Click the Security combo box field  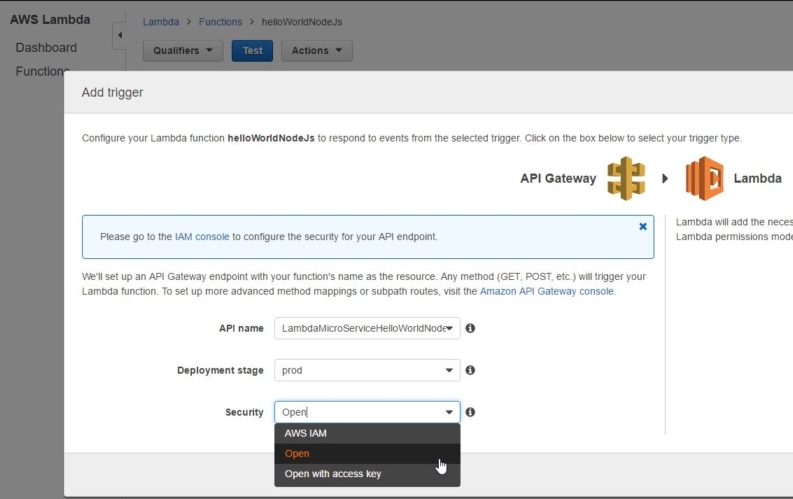point(367,412)
